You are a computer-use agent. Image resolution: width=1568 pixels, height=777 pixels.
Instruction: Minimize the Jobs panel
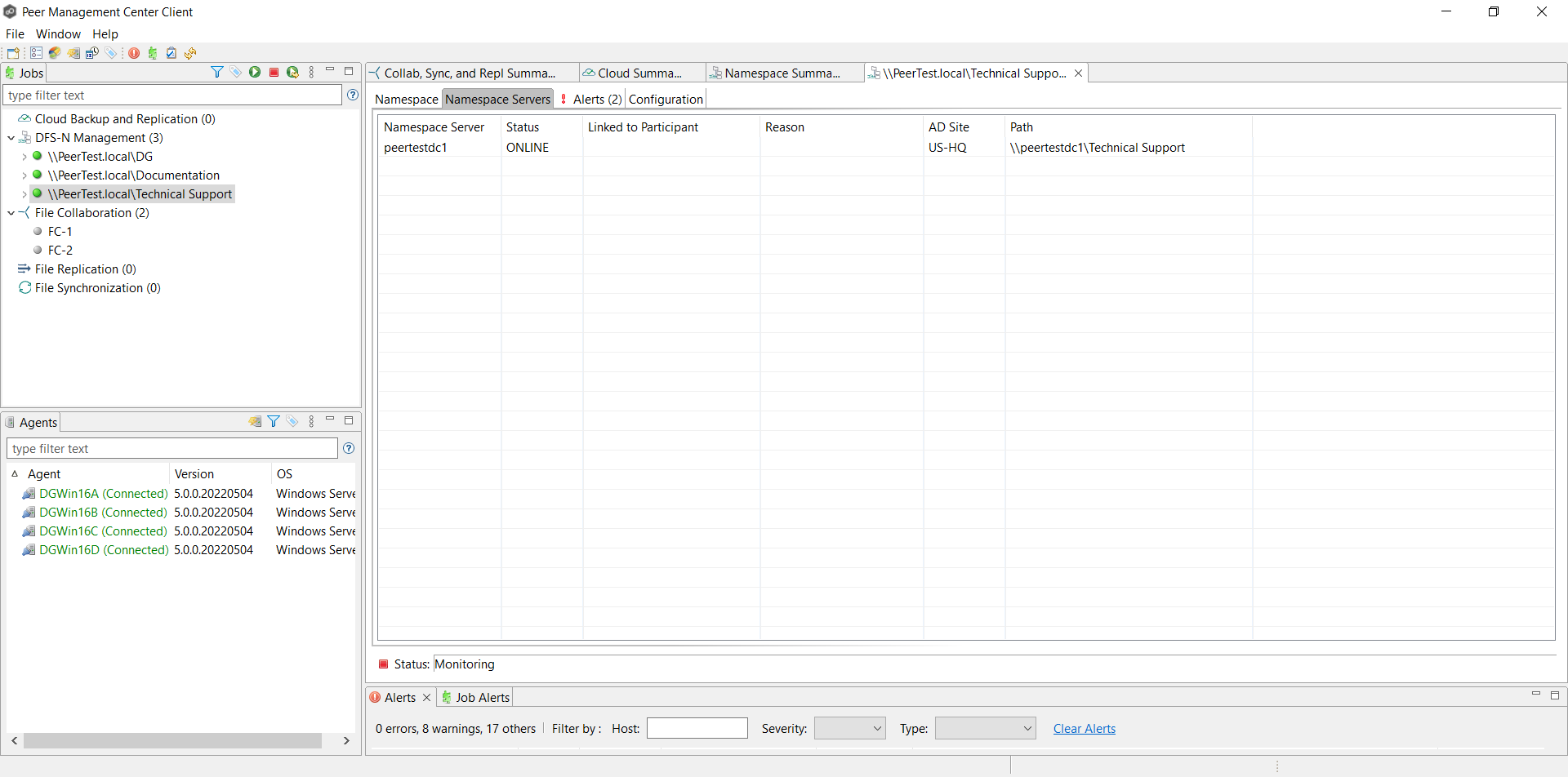pyautogui.click(x=330, y=71)
